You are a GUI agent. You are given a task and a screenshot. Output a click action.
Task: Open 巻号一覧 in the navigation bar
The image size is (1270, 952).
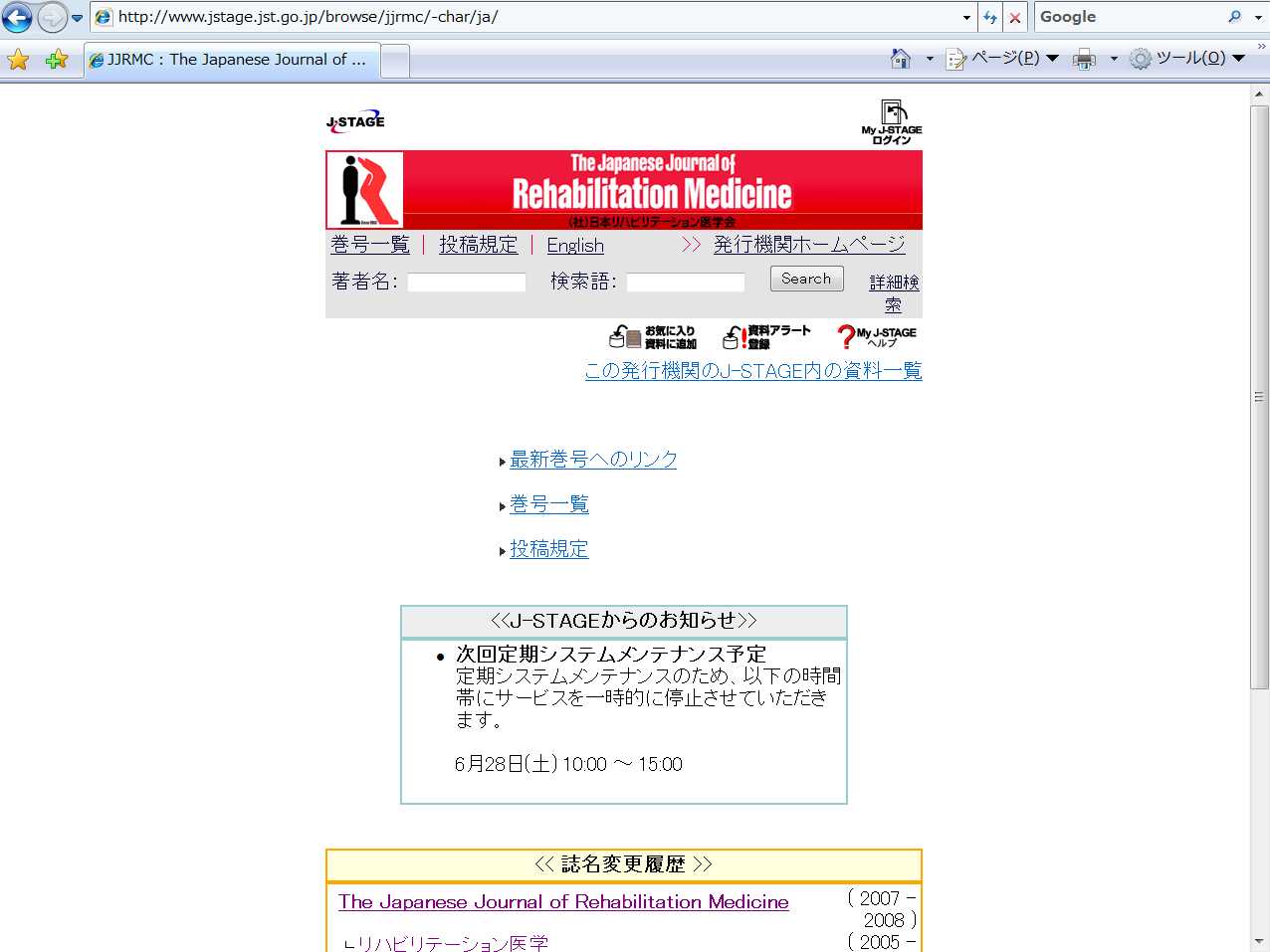click(x=370, y=245)
